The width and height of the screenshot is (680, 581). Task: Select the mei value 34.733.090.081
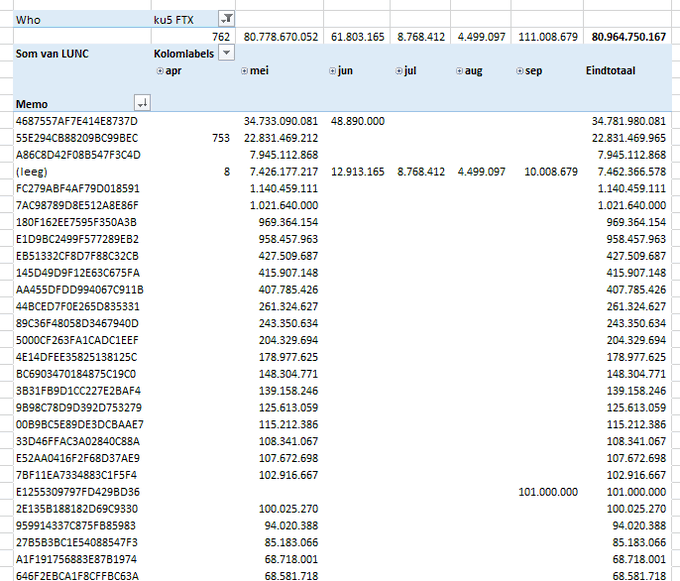point(281,121)
